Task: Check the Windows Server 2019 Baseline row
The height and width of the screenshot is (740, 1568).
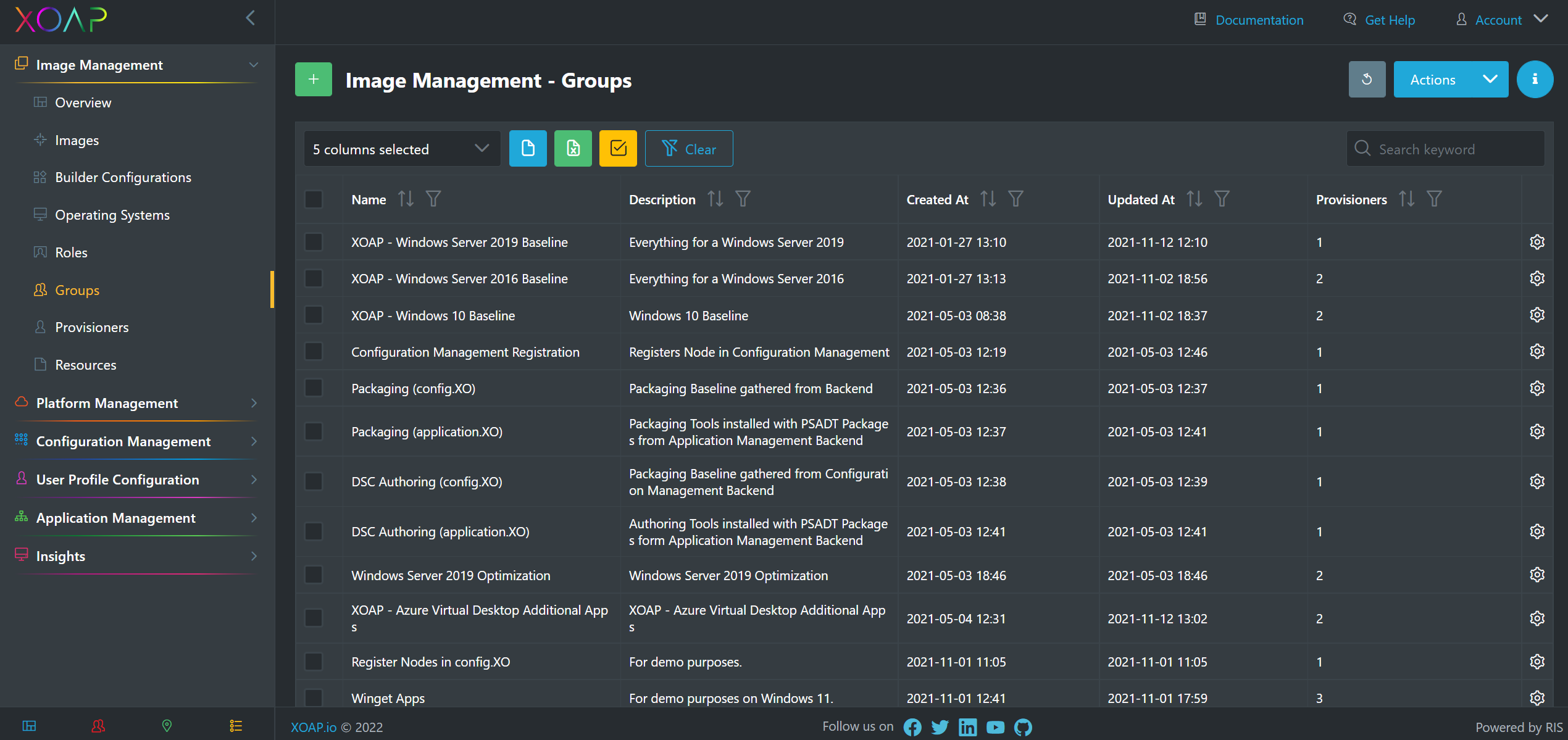Action: 314,242
